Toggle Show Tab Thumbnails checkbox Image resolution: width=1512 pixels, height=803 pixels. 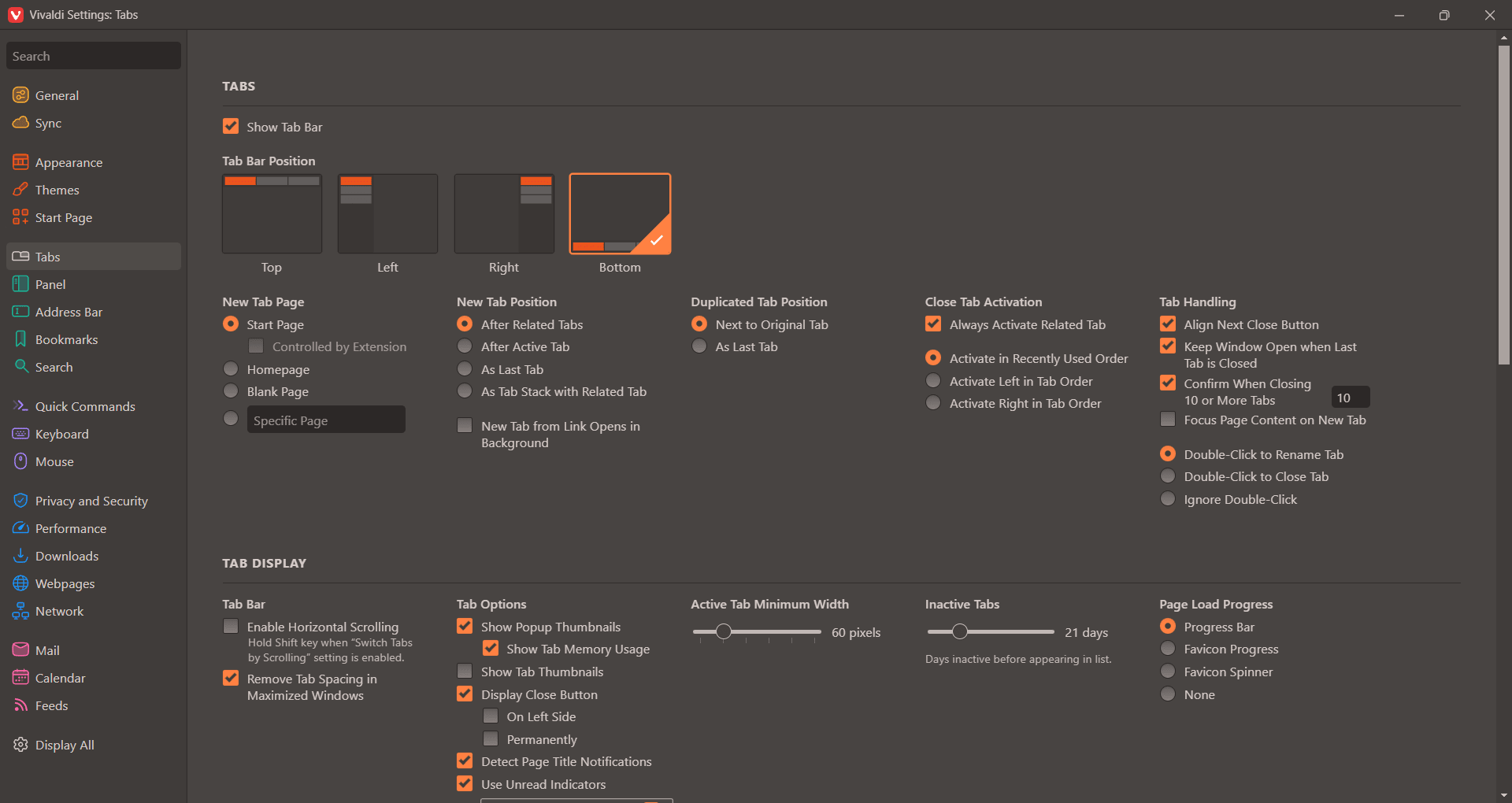(x=465, y=672)
